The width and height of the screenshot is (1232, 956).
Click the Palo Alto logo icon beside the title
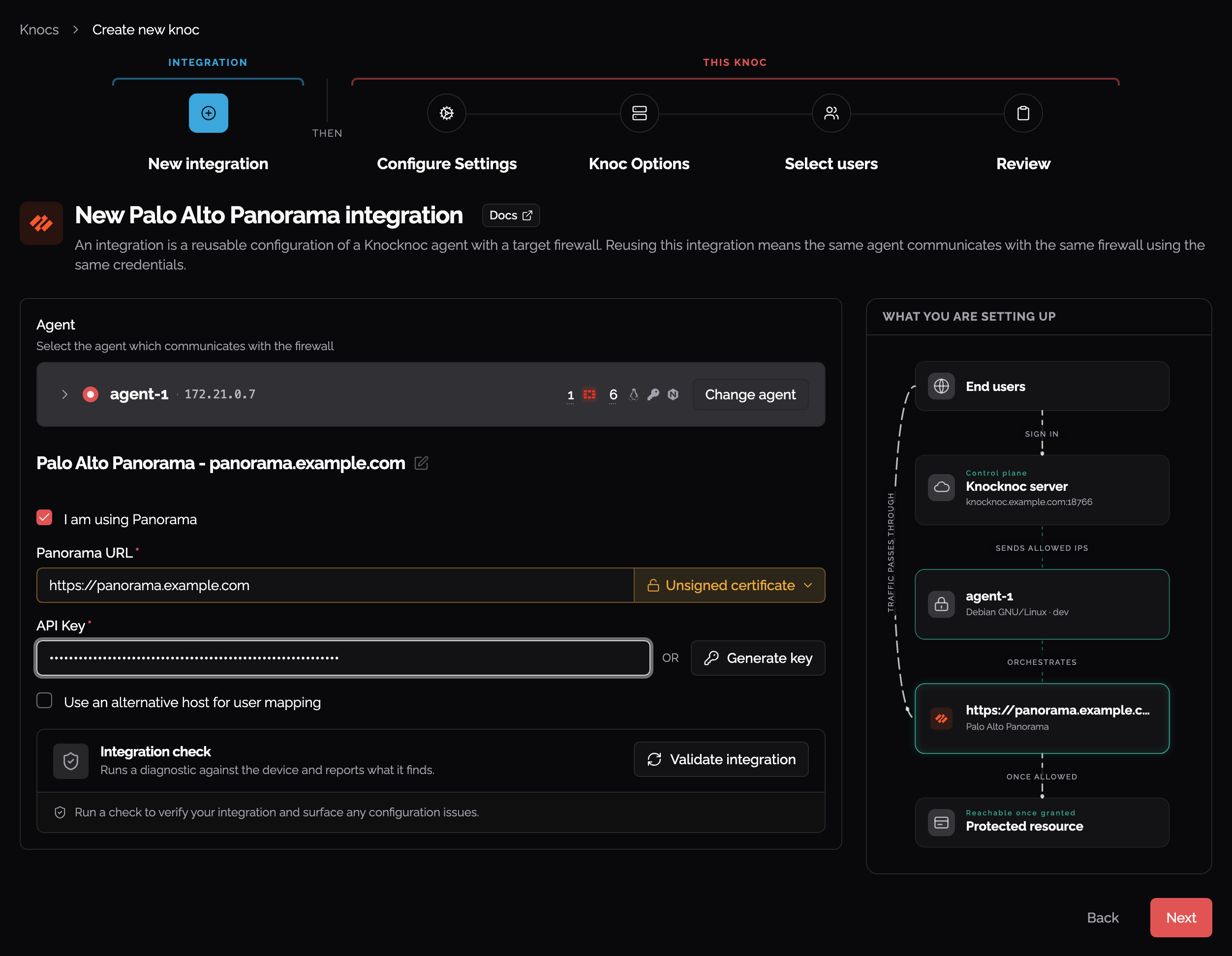coord(41,223)
